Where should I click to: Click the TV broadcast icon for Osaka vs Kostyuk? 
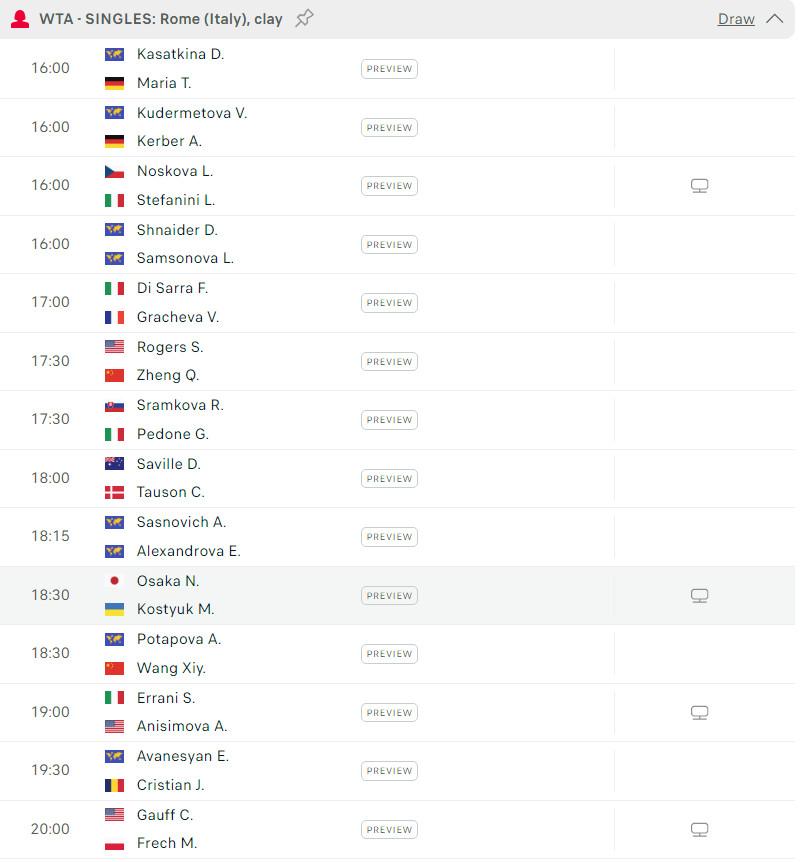(x=699, y=595)
